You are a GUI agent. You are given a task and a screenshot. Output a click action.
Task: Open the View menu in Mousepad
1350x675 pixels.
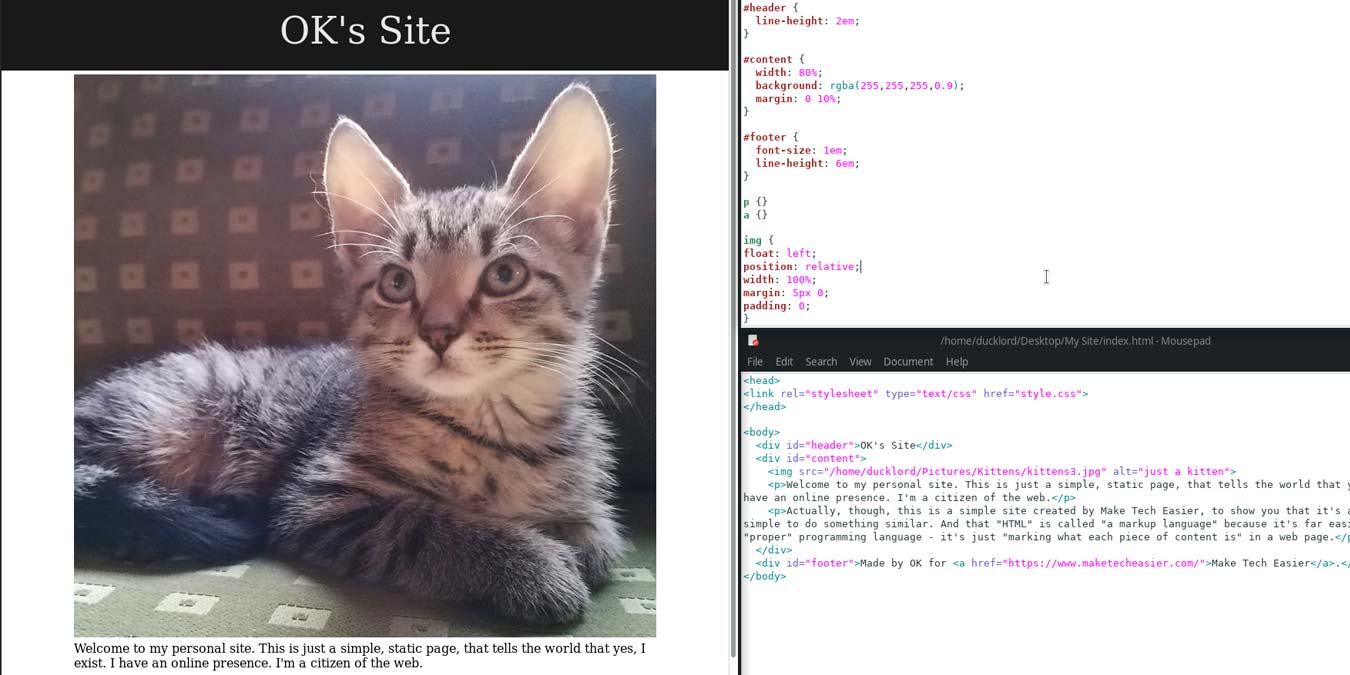pyautogui.click(x=860, y=361)
